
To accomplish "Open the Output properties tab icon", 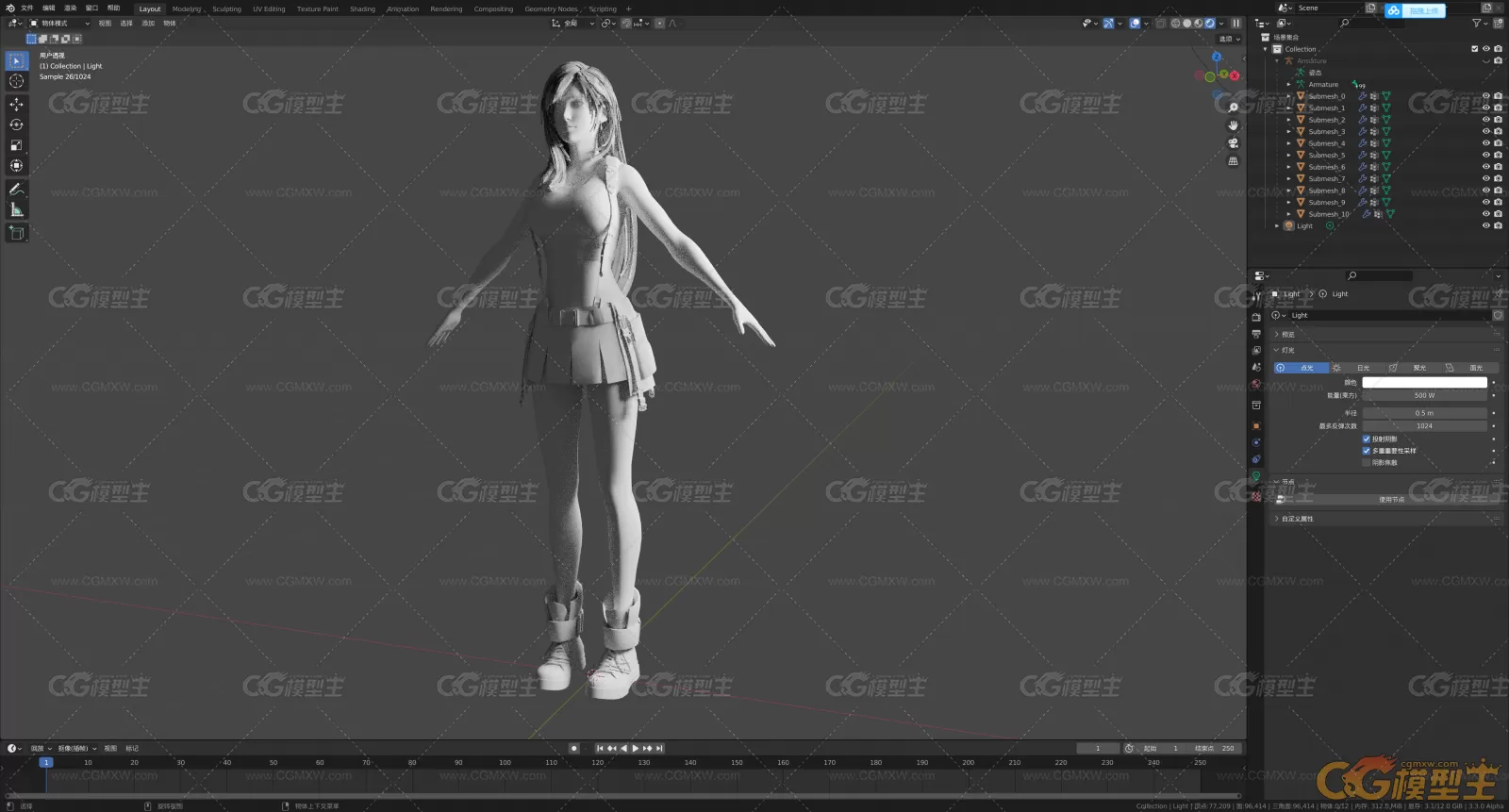I will (x=1256, y=334).
